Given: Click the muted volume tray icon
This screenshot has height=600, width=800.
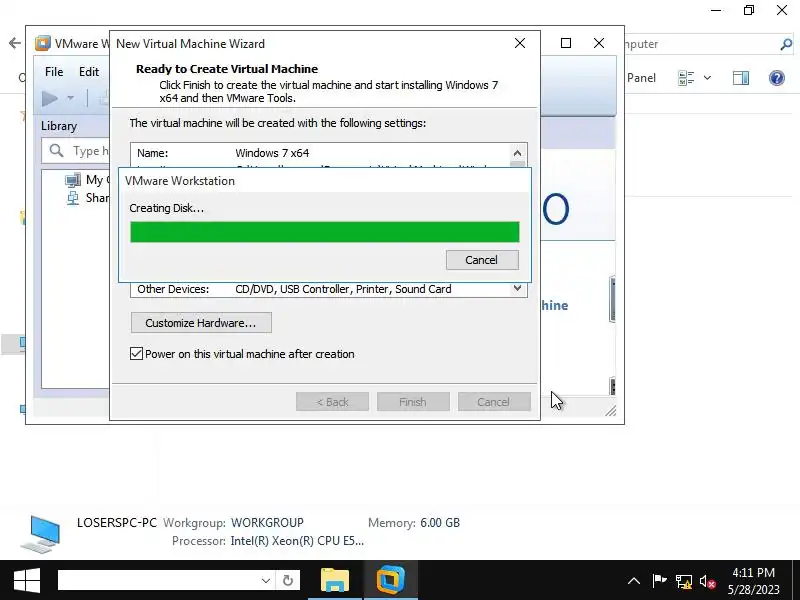Looking at the screenshot, I should click(x=708, y=581).
